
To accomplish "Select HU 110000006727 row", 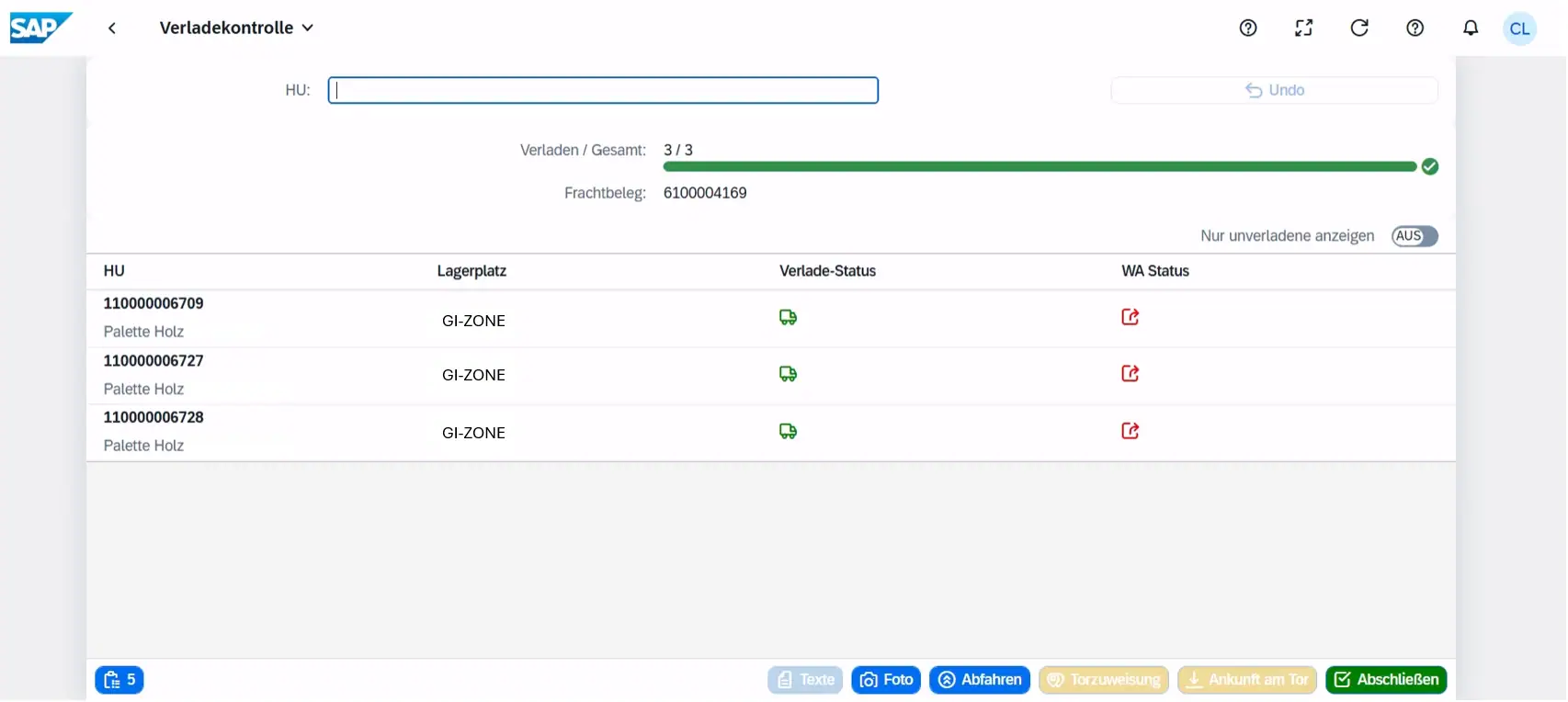I will click(x=771, y=376).
